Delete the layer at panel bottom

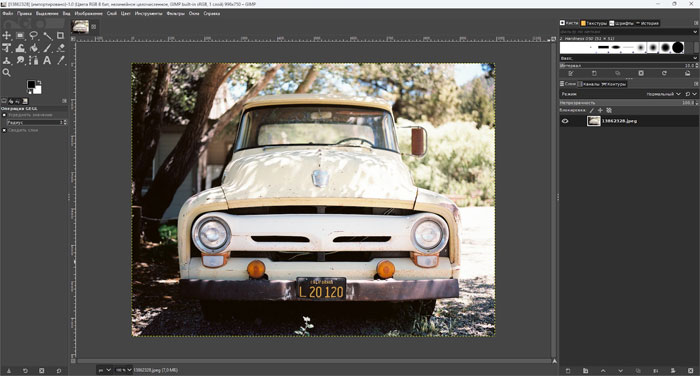[x=691, y=371]
